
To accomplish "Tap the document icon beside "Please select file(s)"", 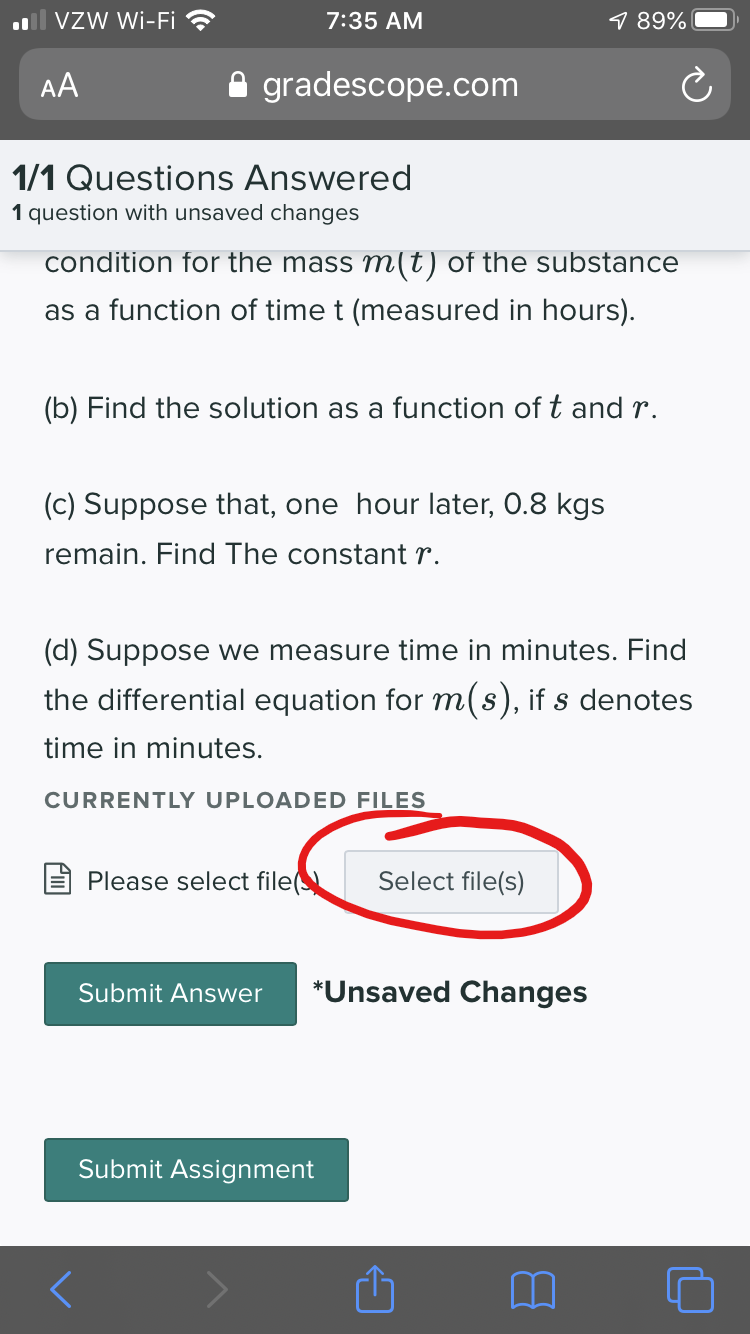I will (57, 881).
